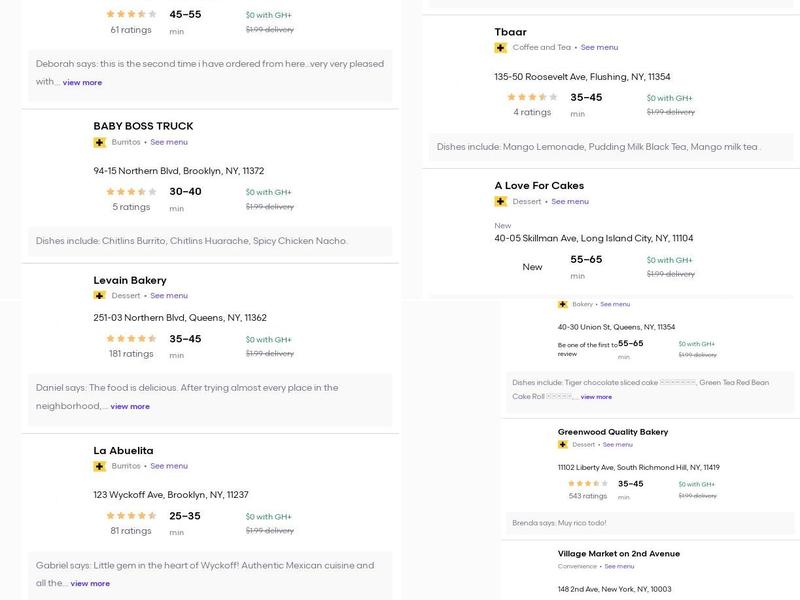
Task: Click GH+ badge under A Love For Cakes
Action: (x=500, y=202)
